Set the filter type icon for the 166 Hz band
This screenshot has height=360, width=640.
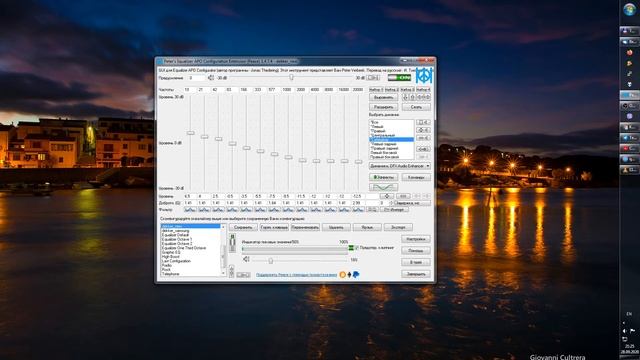point(246,209)
